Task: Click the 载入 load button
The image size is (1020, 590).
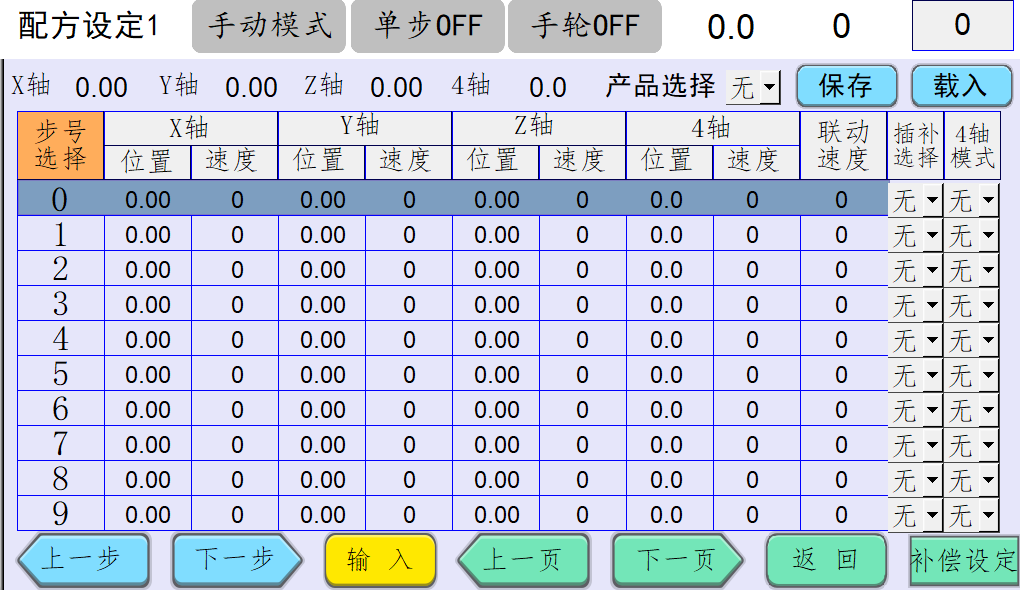Action: pos(960,86)
